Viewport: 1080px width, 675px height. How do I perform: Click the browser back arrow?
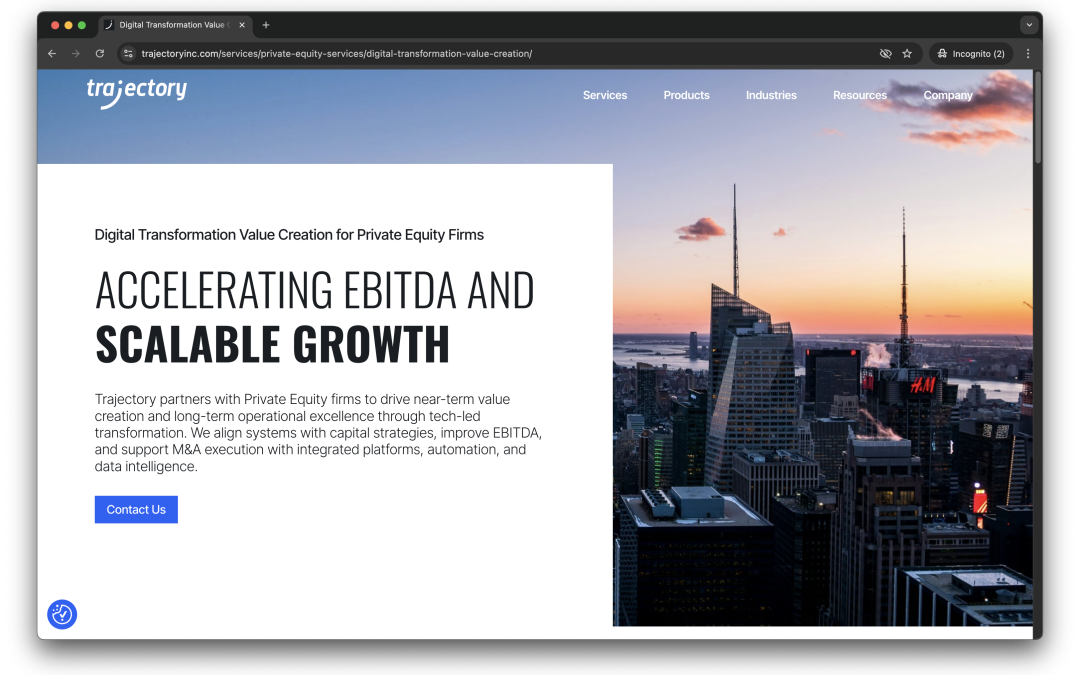coord(52,54)
